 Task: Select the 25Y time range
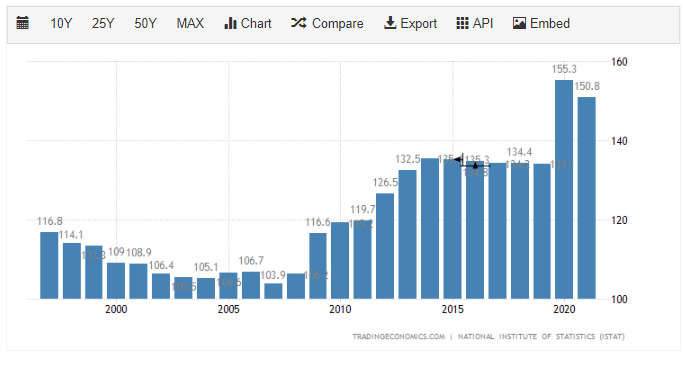coord(103,23)
